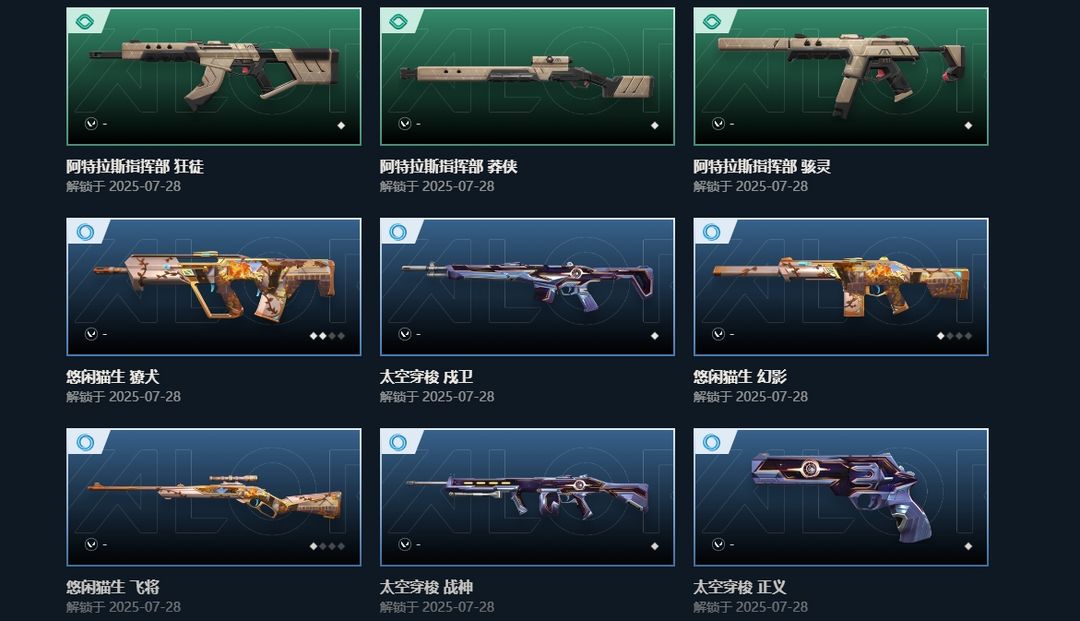Click the 阿特拉斯指挥部 狂徒 skin name
Screen dimensions: 1080x621
(x=135, y=167)
